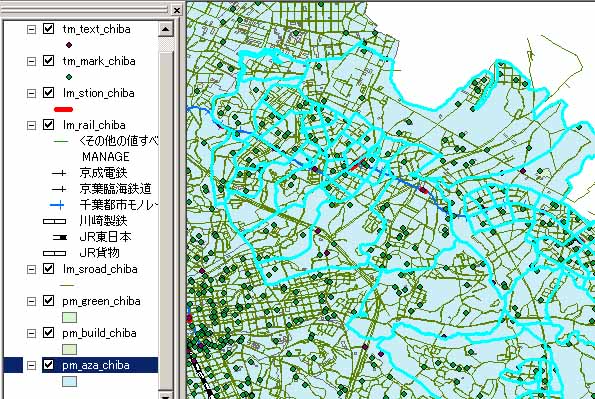Viewport: 595px width, 399px height.
Task: Click the MANAGE field heading
Action: click(x=105, y=156)
